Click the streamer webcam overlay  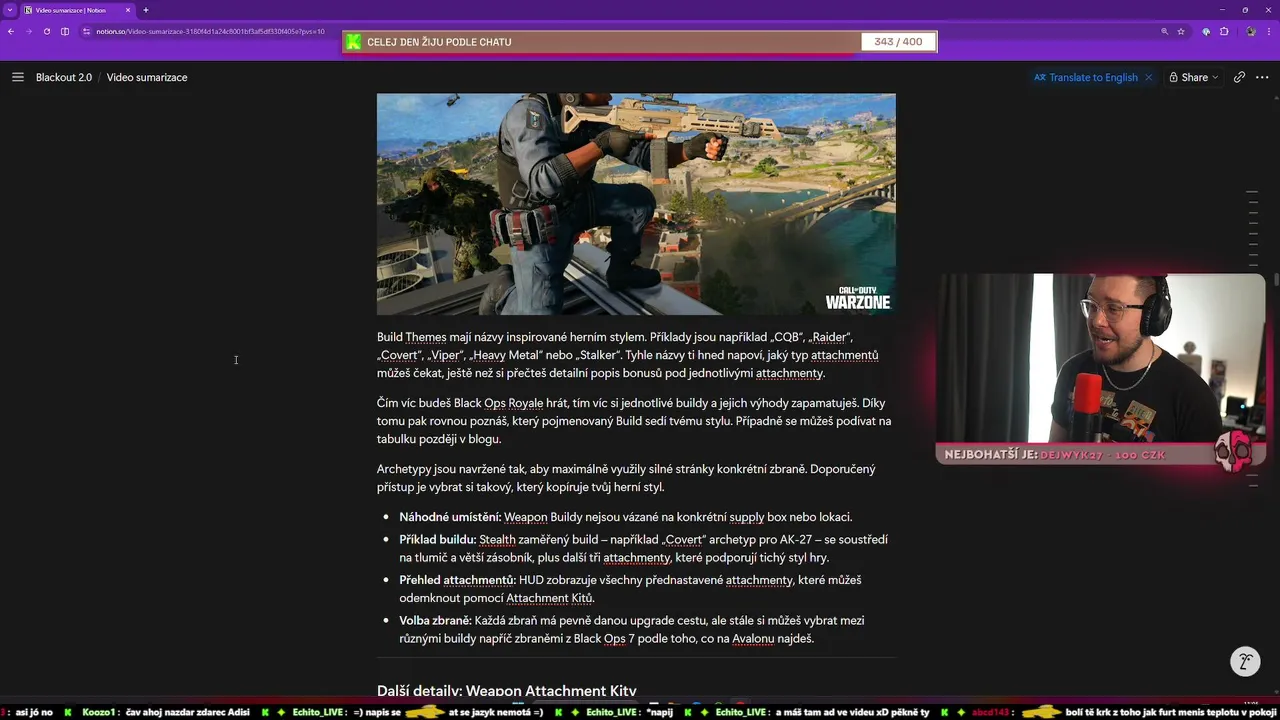pos(1100,358)
